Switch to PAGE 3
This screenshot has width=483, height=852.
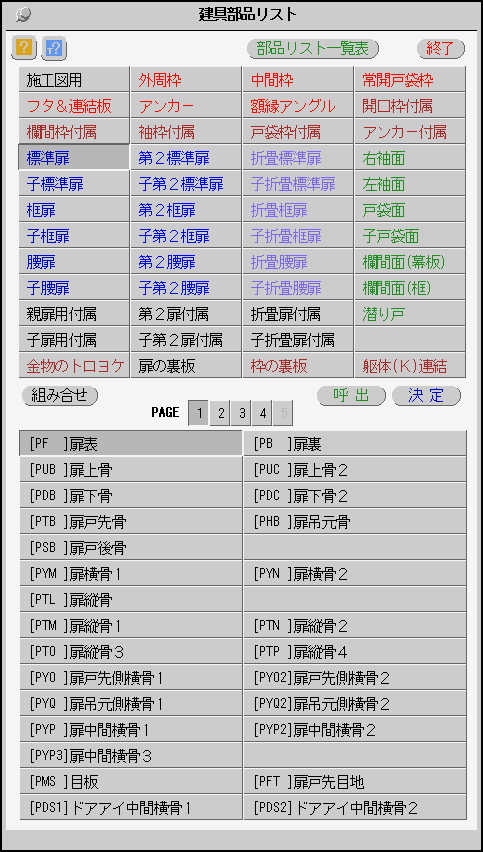tap(241, 414)
